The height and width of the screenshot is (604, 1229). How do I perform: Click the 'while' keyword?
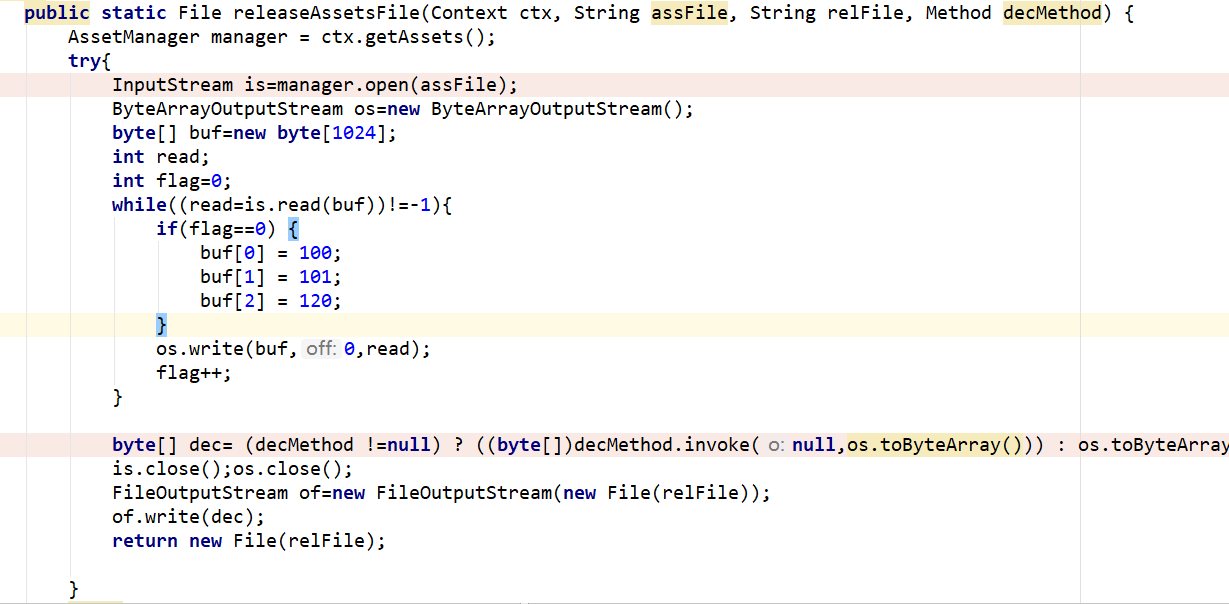pos(139,205)
